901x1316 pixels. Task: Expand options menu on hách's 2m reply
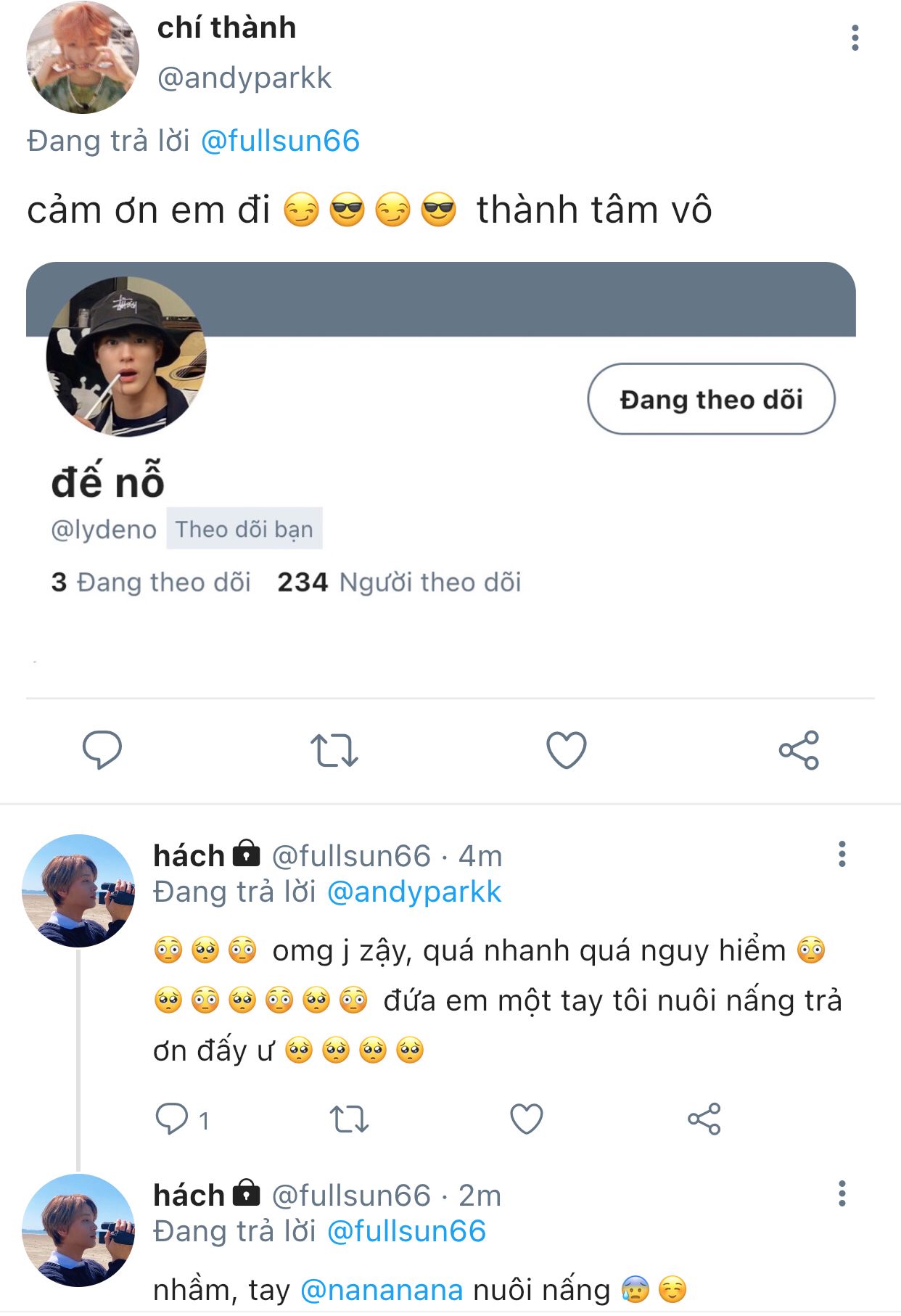(x=842, y=1193)
